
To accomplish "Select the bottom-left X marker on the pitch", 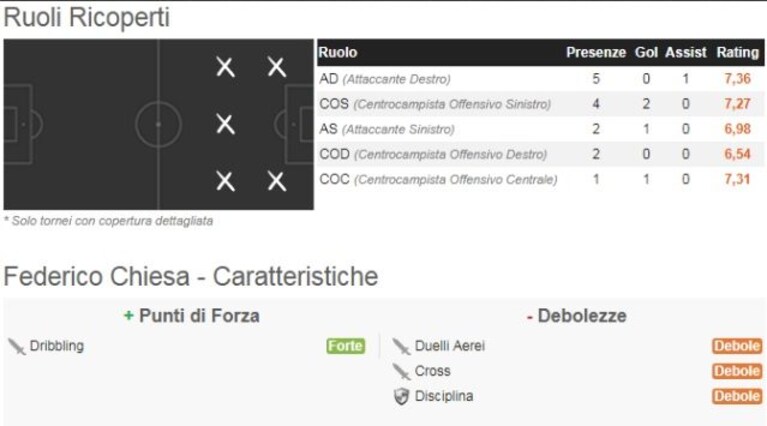I will [226, 181].
